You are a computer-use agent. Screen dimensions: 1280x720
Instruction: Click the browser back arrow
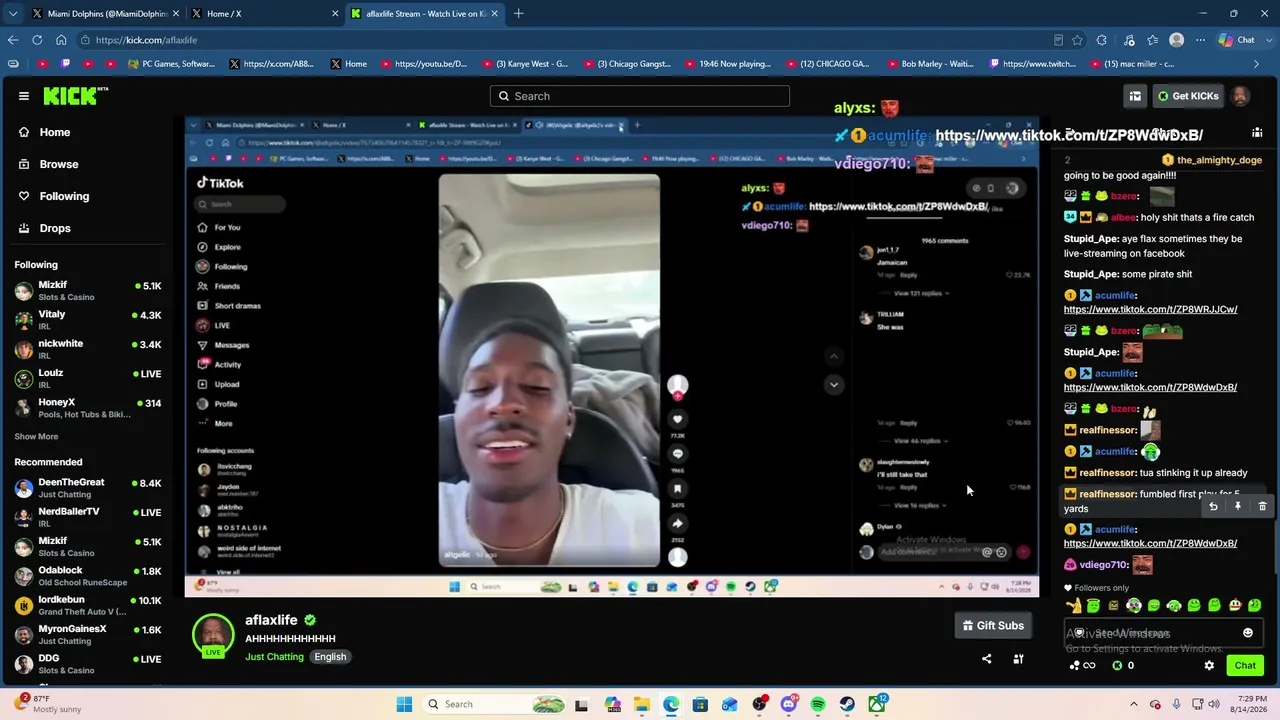tap(13, 40)
